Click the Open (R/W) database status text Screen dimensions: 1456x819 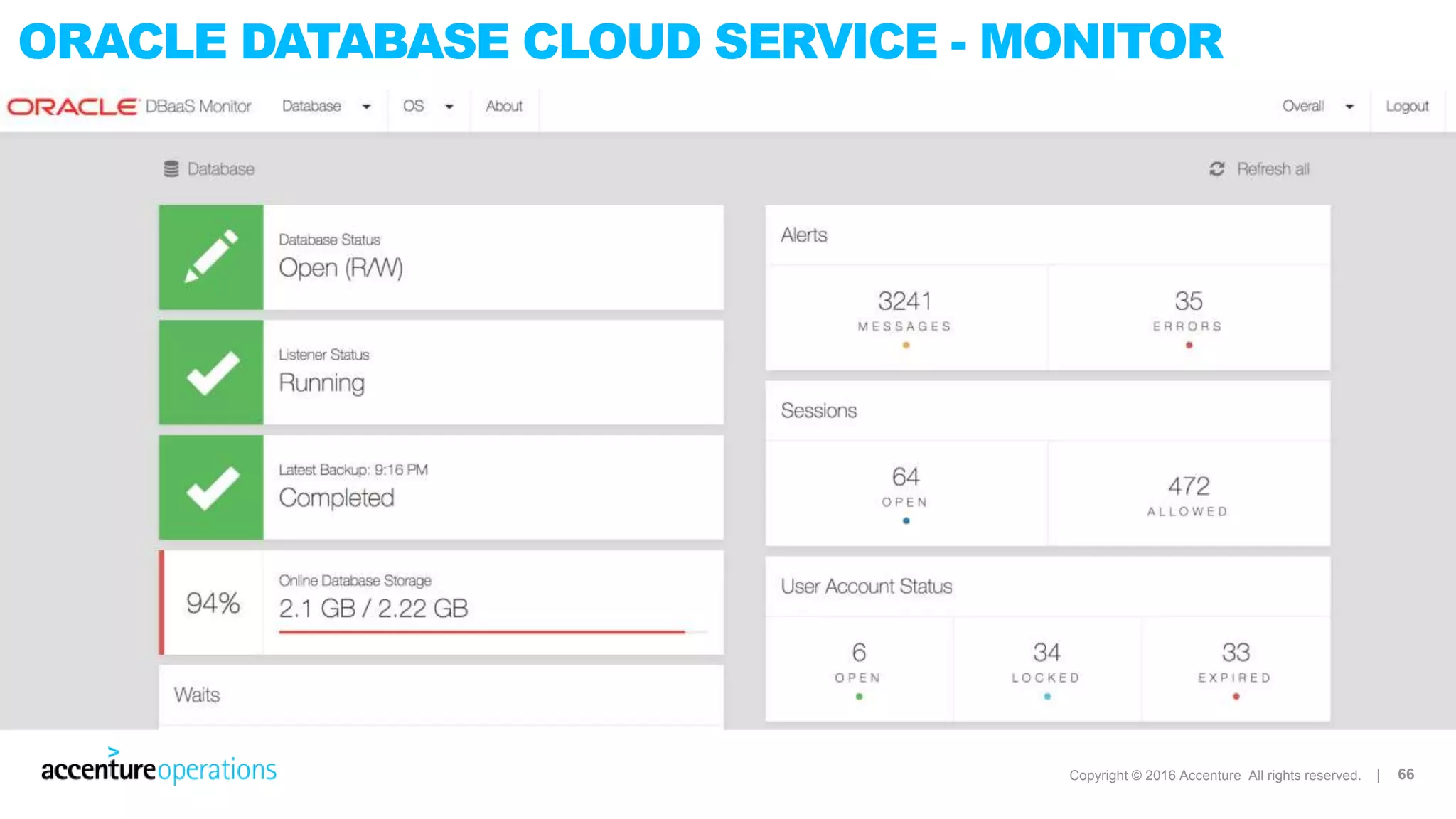pyautogui.click(x=341, y=268)
